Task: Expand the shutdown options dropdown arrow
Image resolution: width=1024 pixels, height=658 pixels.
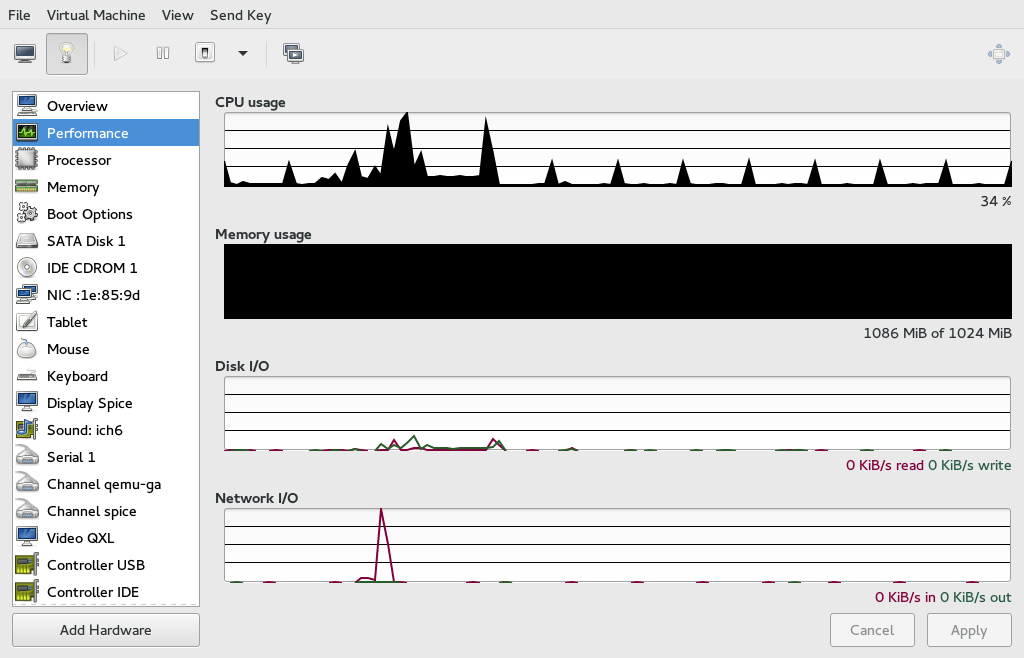Action: pyautogui.click(x=242, y=54)
